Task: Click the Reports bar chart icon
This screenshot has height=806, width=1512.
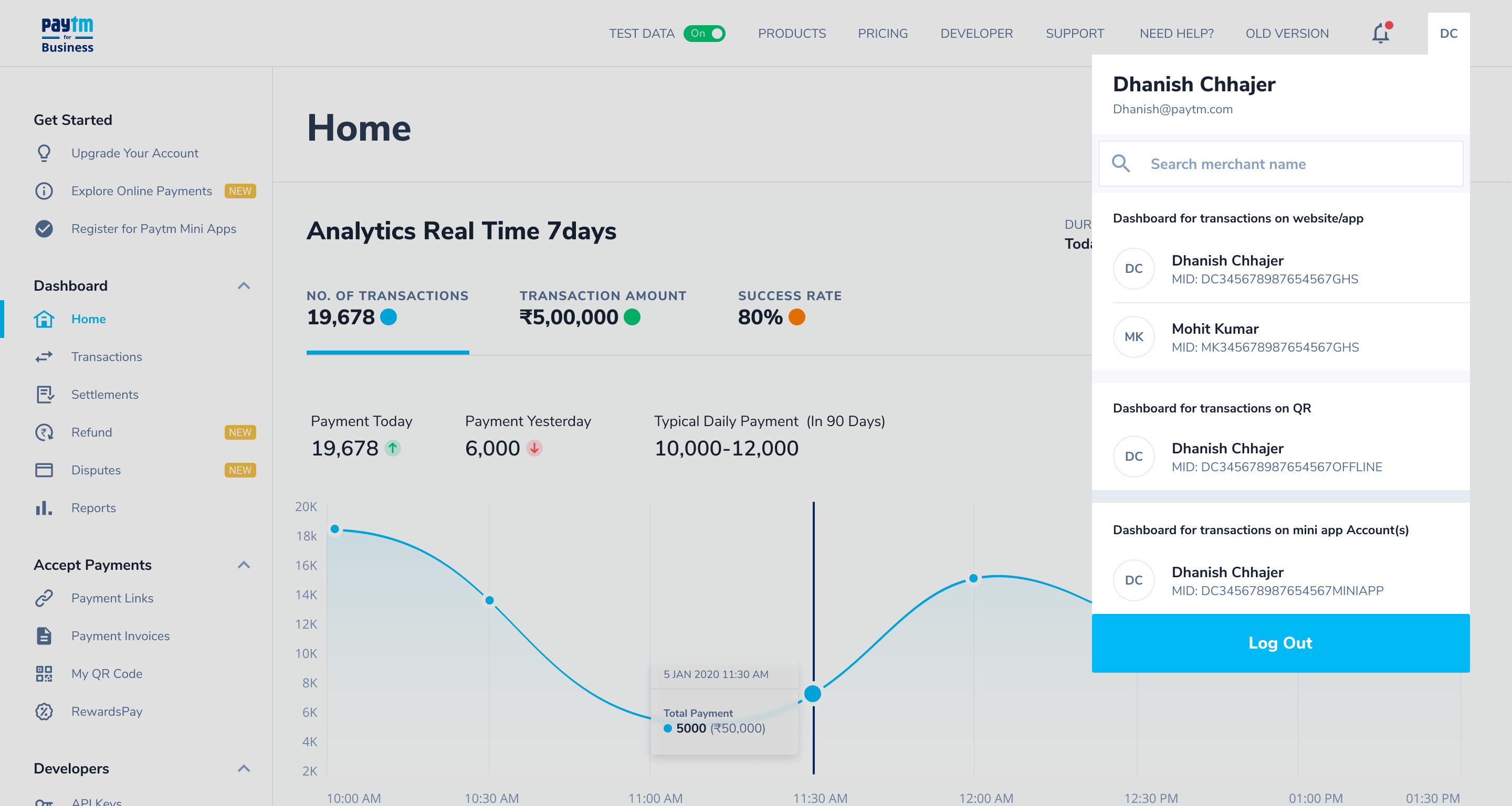Action: pos(44,508)
